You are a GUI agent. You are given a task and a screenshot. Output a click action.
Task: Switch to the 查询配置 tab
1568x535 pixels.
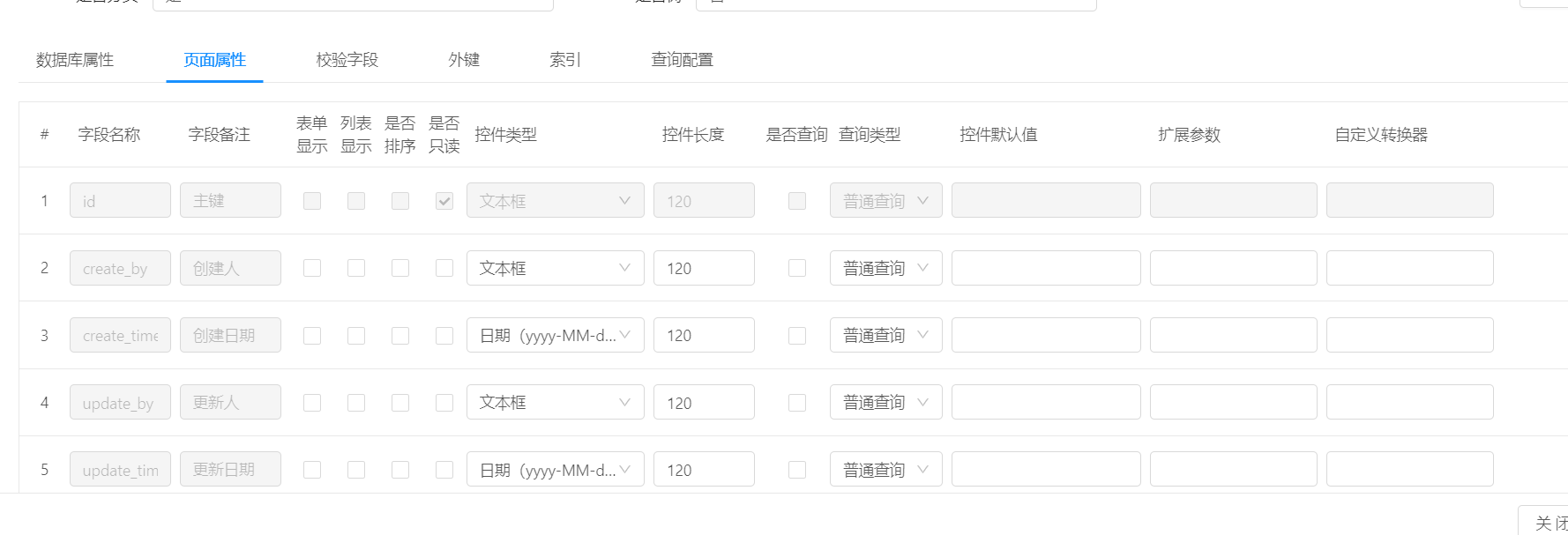tap(682, 59)
